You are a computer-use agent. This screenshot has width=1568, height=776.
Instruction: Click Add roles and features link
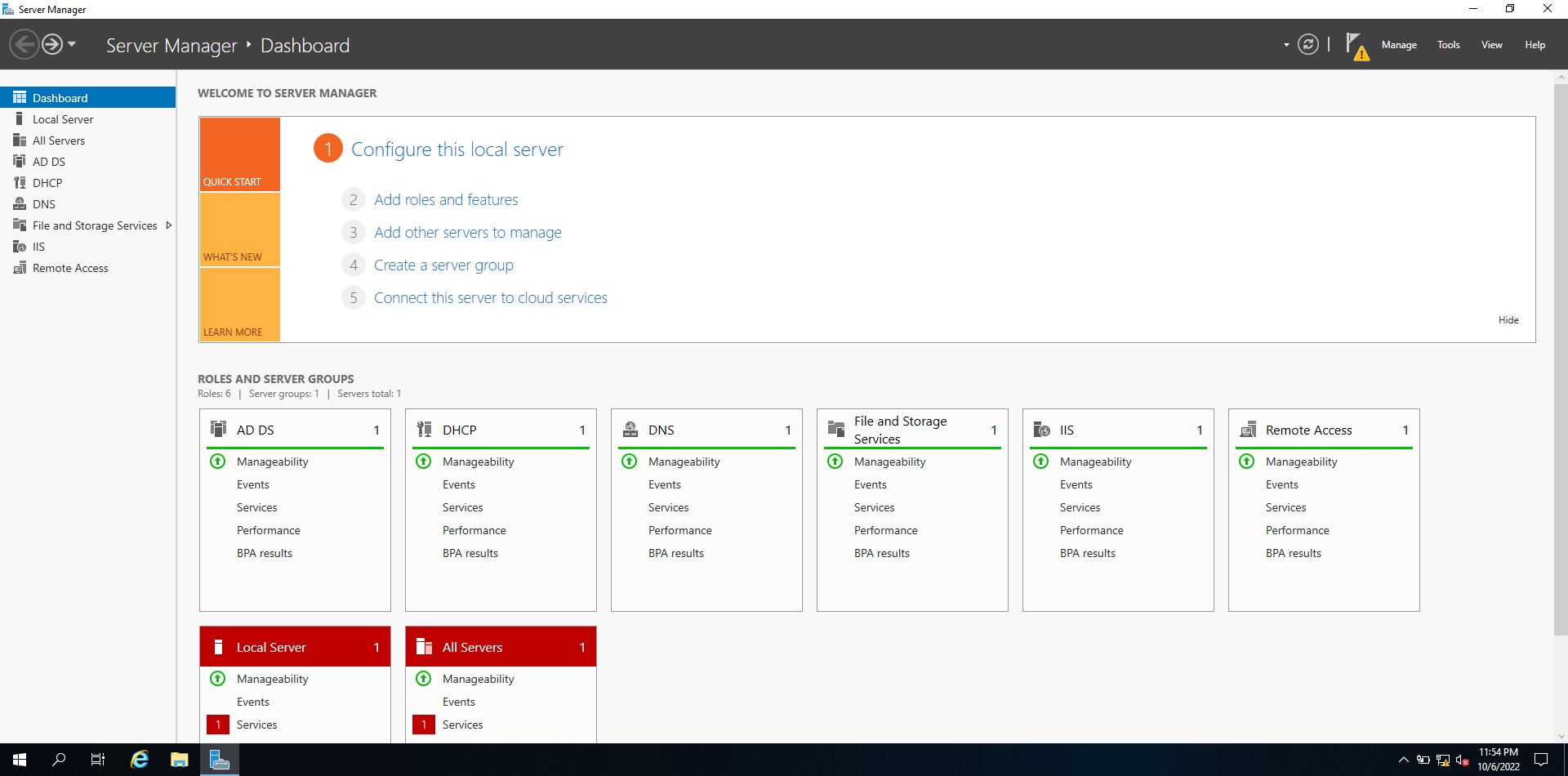[x=446, y=199]
